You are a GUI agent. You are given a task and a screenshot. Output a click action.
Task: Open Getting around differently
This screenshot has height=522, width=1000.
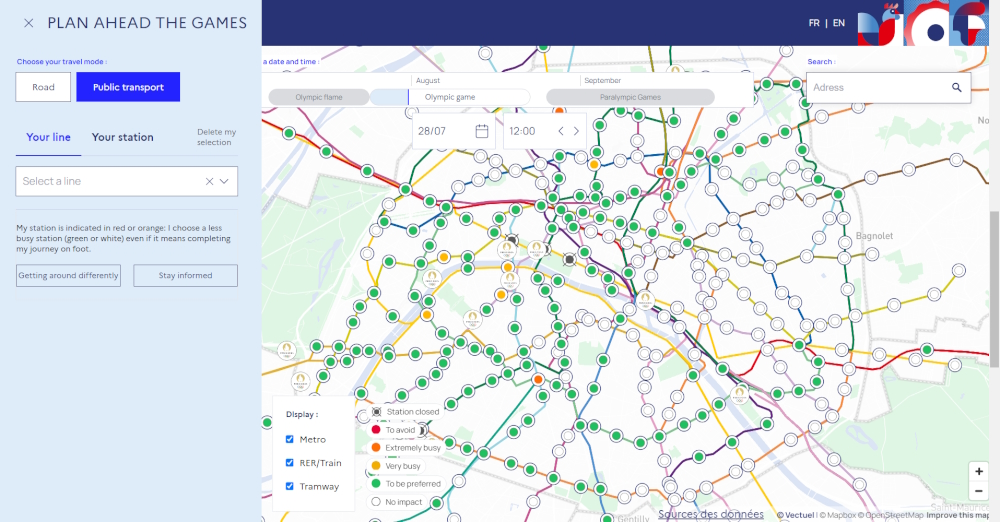68,276
